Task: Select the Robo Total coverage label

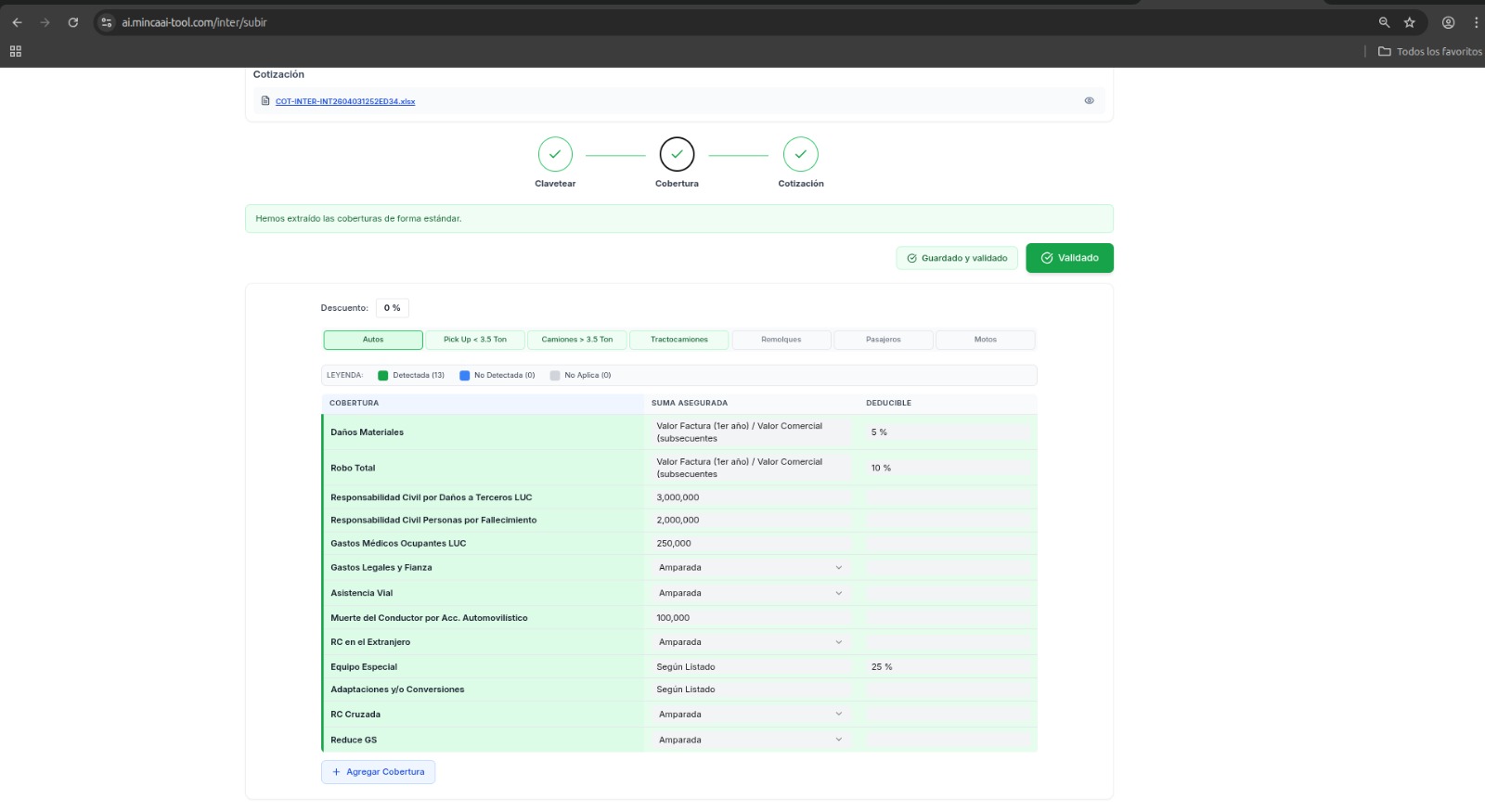Action: [353, 469]
